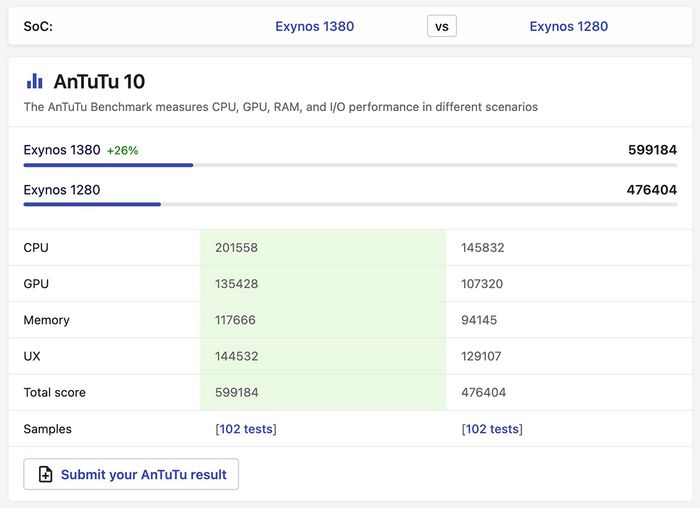The height and width of the screenshot is (508, 700).
Task: Click GPU value 107320
Action: [482, 284]
